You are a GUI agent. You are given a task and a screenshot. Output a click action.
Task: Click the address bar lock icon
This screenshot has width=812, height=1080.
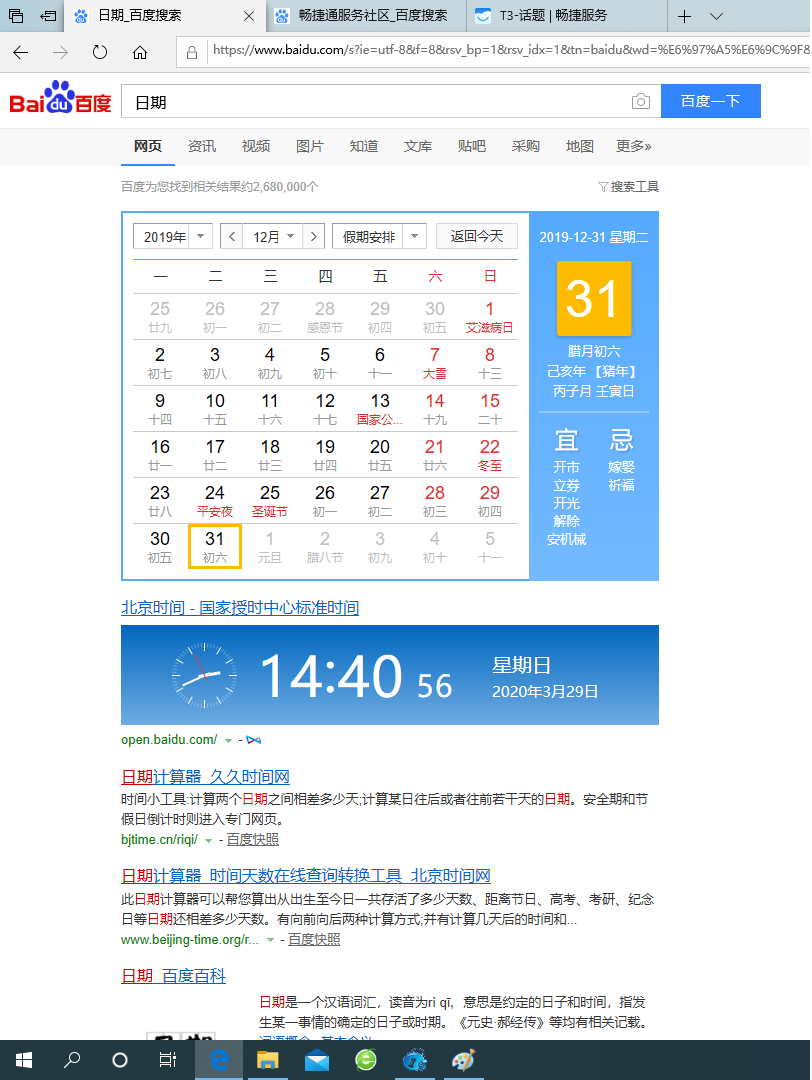[x=192, y=52]
